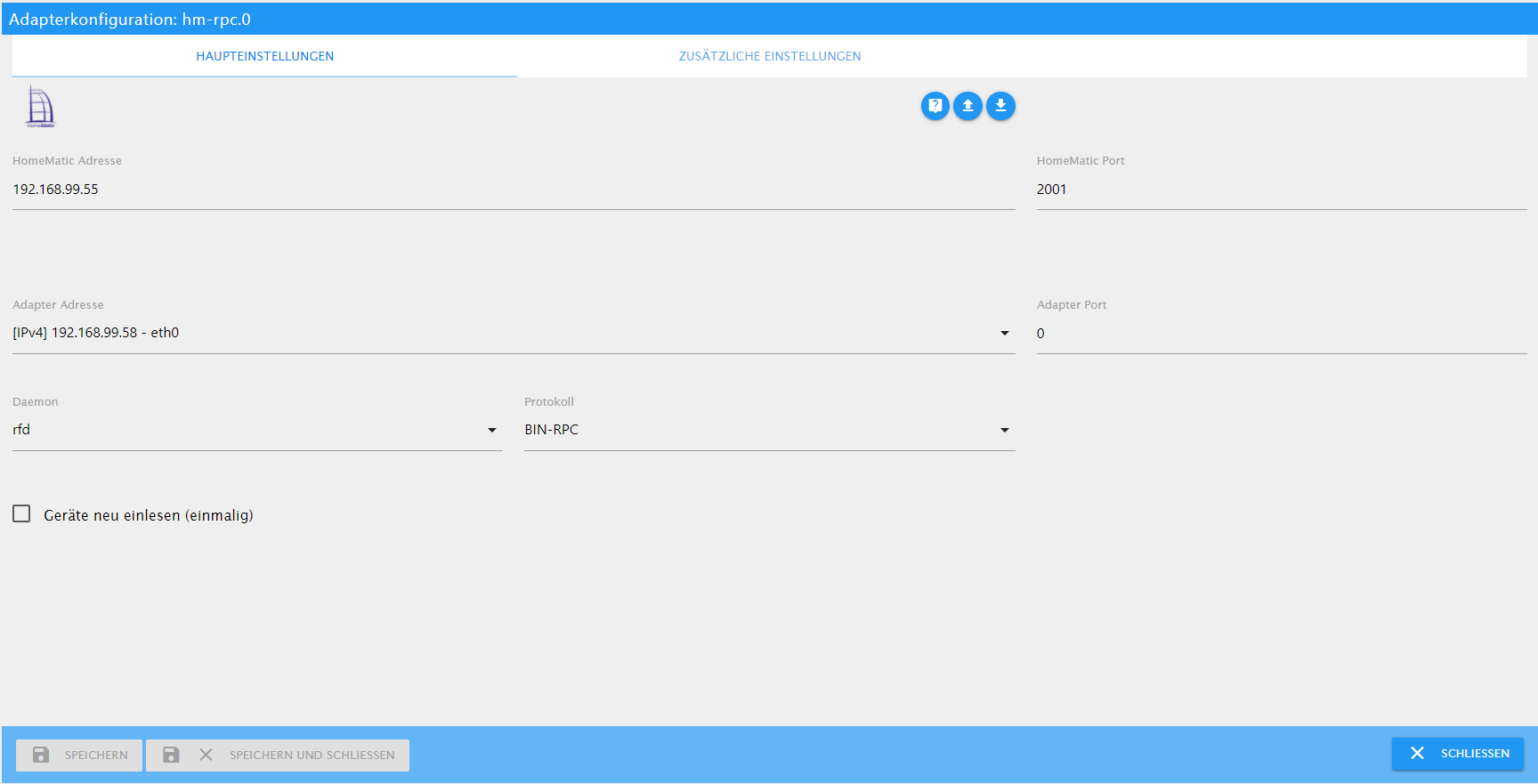
Task: Focus the HomeMatic Port field
Action: tap(1282, 190)
